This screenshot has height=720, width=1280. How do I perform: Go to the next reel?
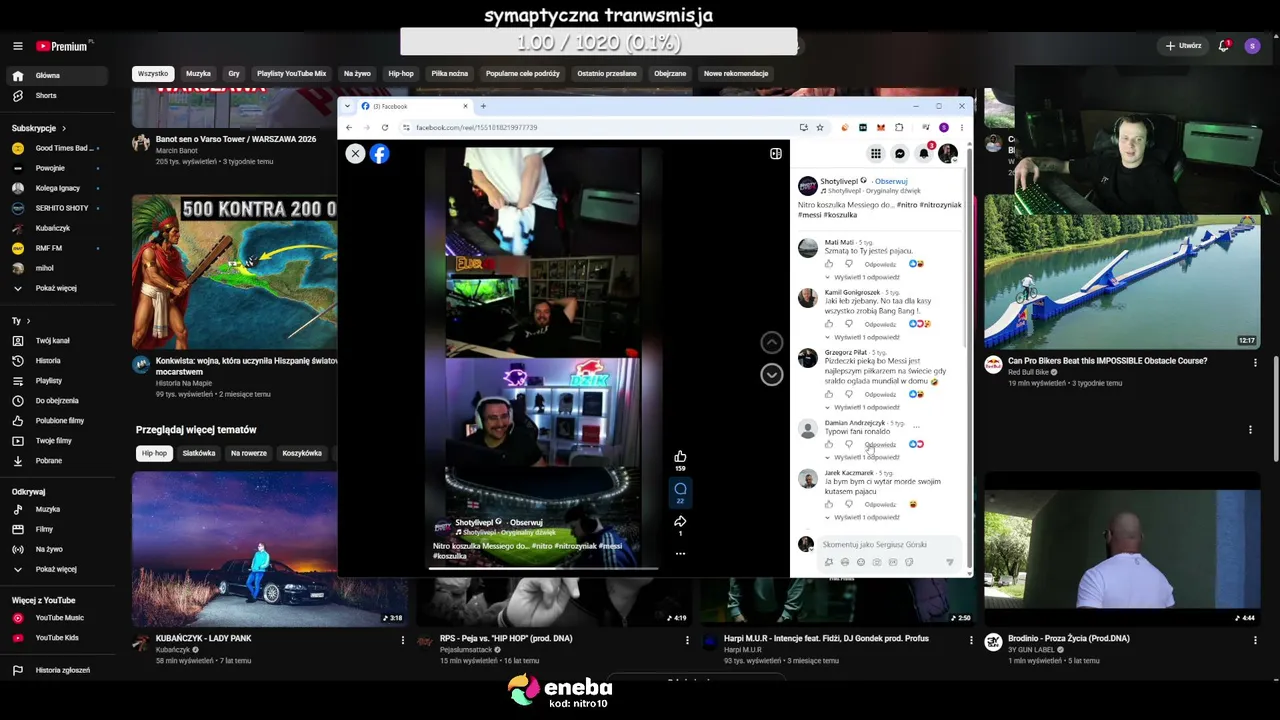pos(771,374)
